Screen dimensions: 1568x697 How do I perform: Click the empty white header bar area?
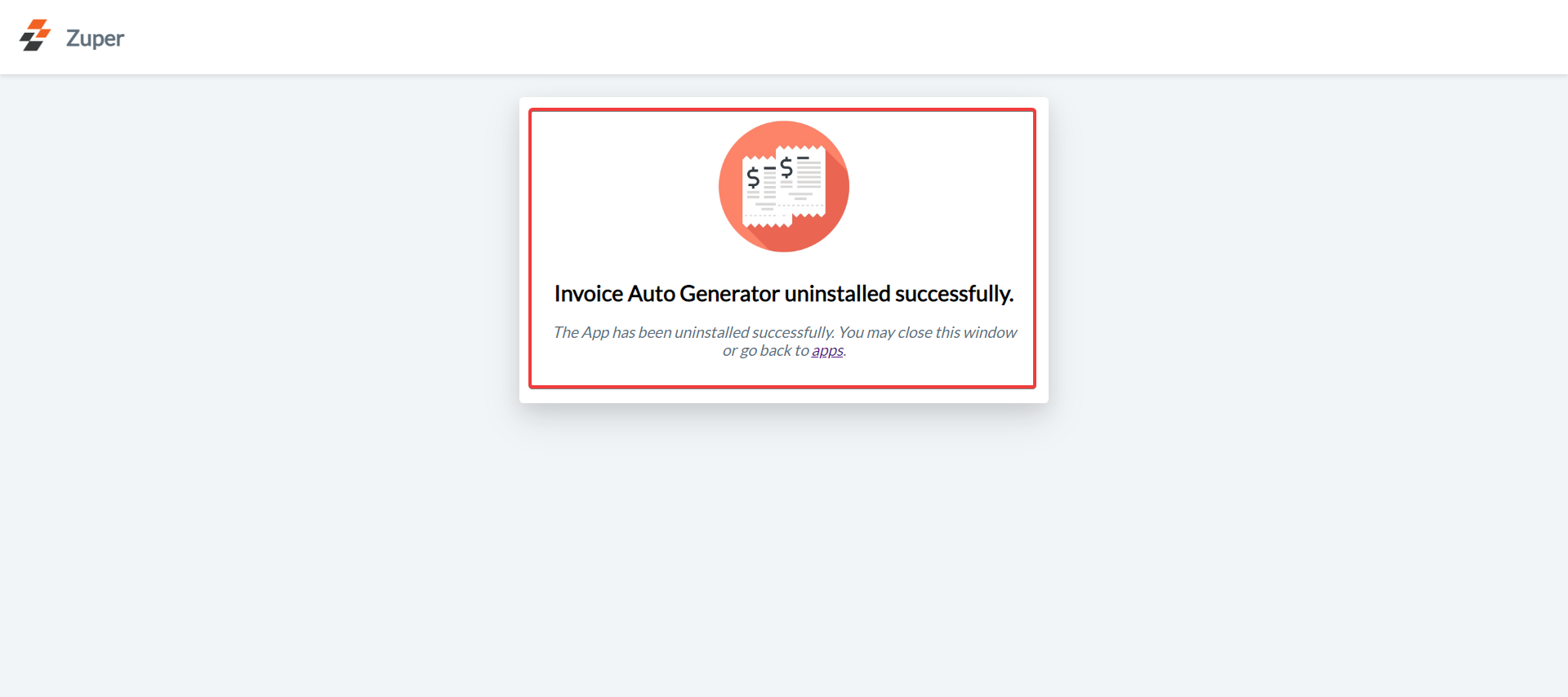coord(817,37)
